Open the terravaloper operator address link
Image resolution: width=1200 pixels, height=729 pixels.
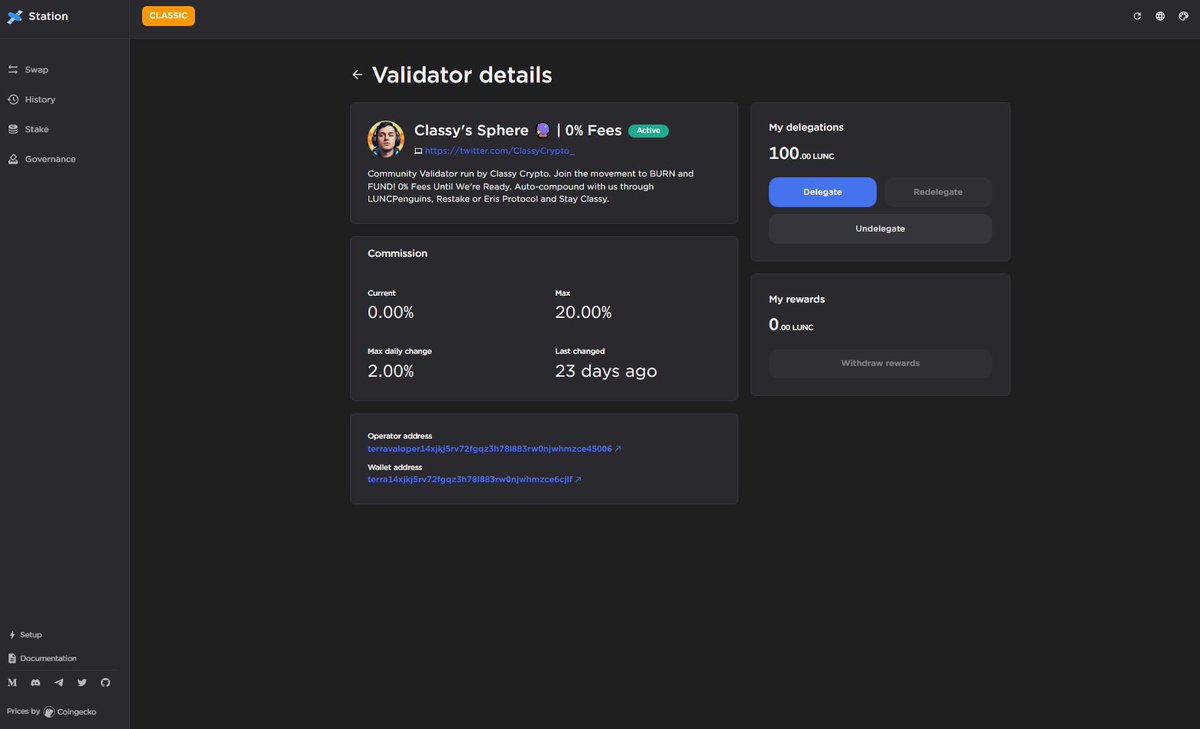[x=494, y=449]
